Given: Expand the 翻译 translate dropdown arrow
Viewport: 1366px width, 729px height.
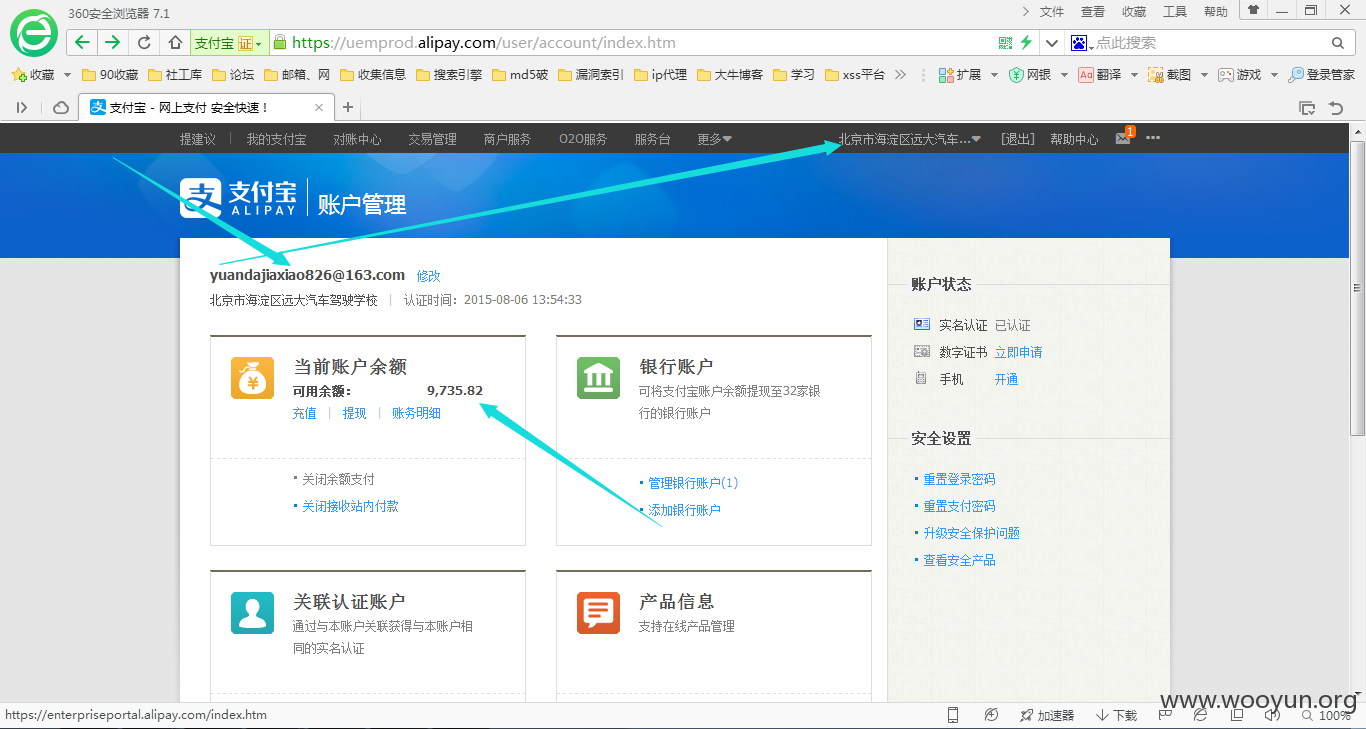Looking at the screenshot, I should pyautogui.click(x=1134, y=74).
